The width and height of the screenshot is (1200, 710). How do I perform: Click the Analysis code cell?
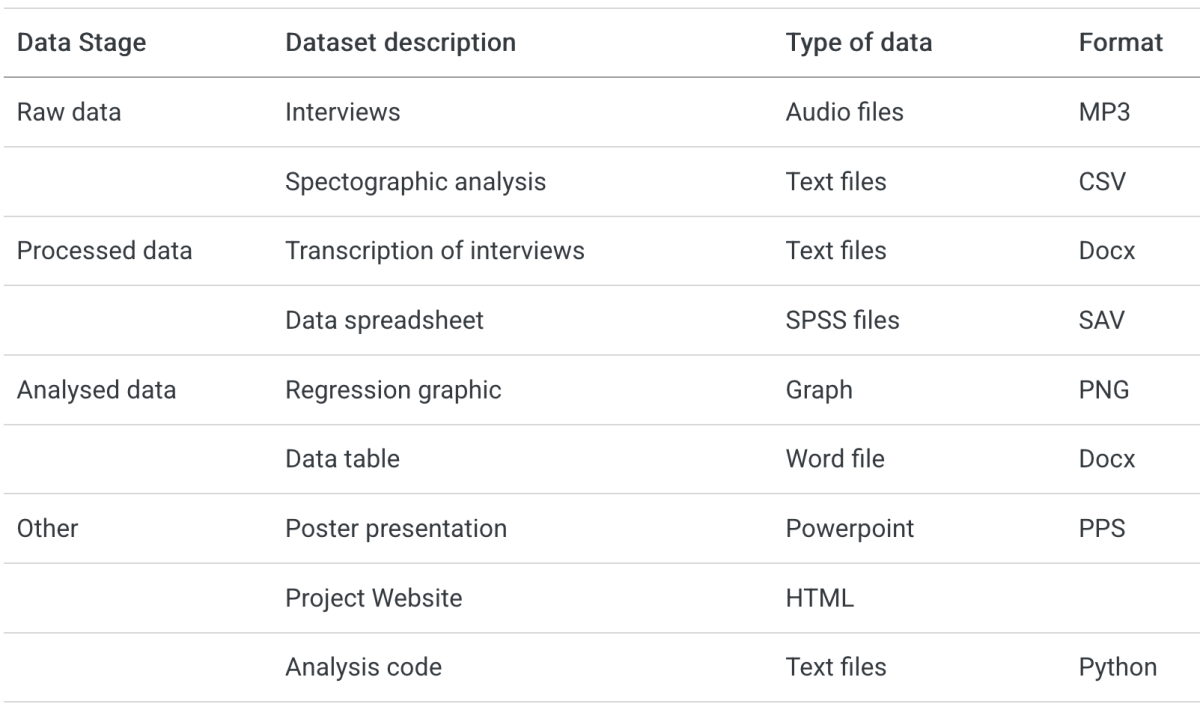click(363, 667)
